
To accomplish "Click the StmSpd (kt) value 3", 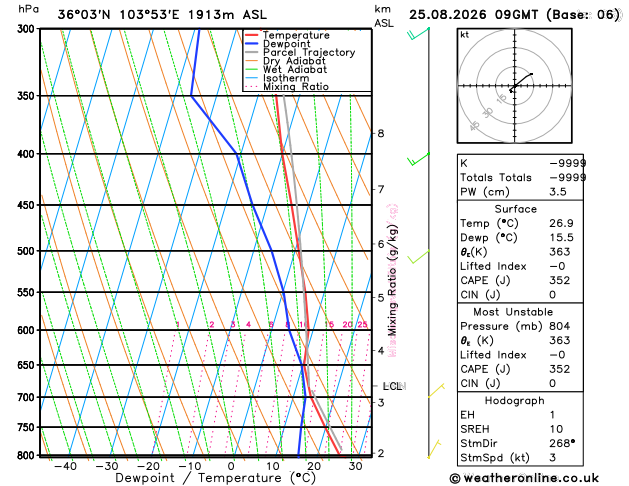I will [553, 458].
